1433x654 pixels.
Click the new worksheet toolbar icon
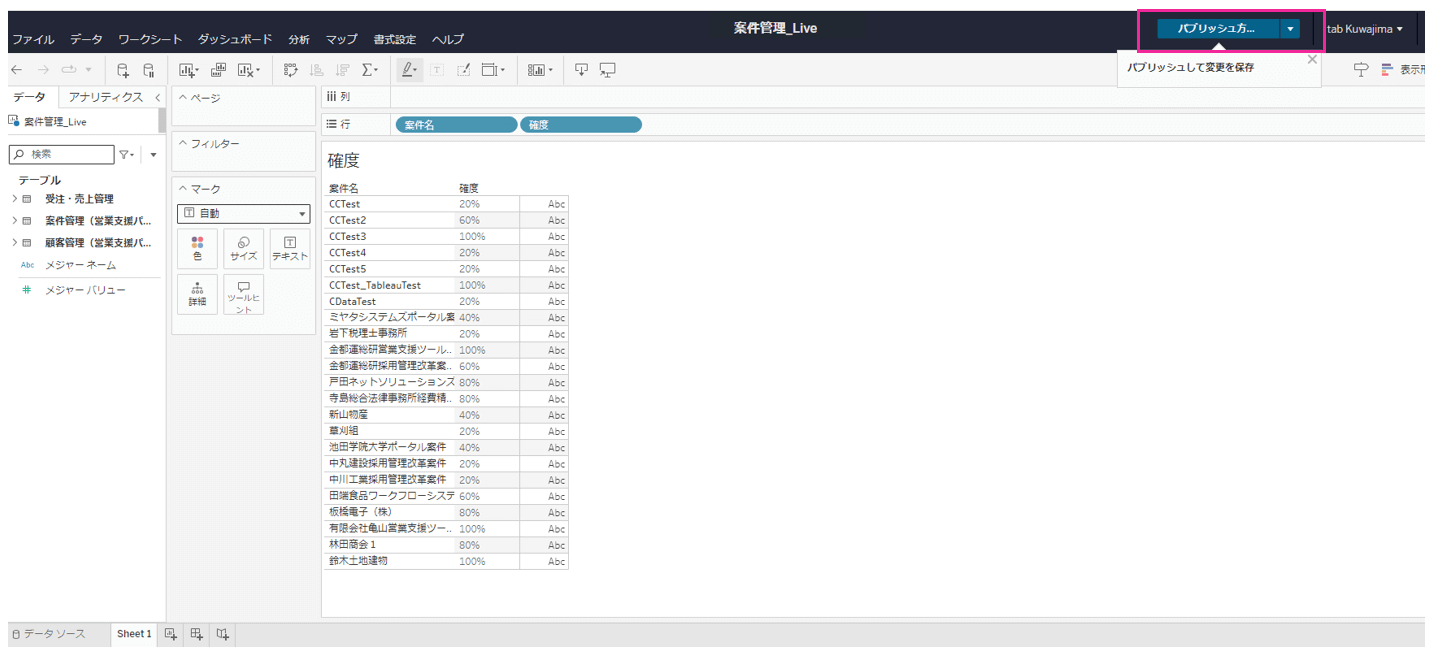pyautogui.click(x=189, y=70)
